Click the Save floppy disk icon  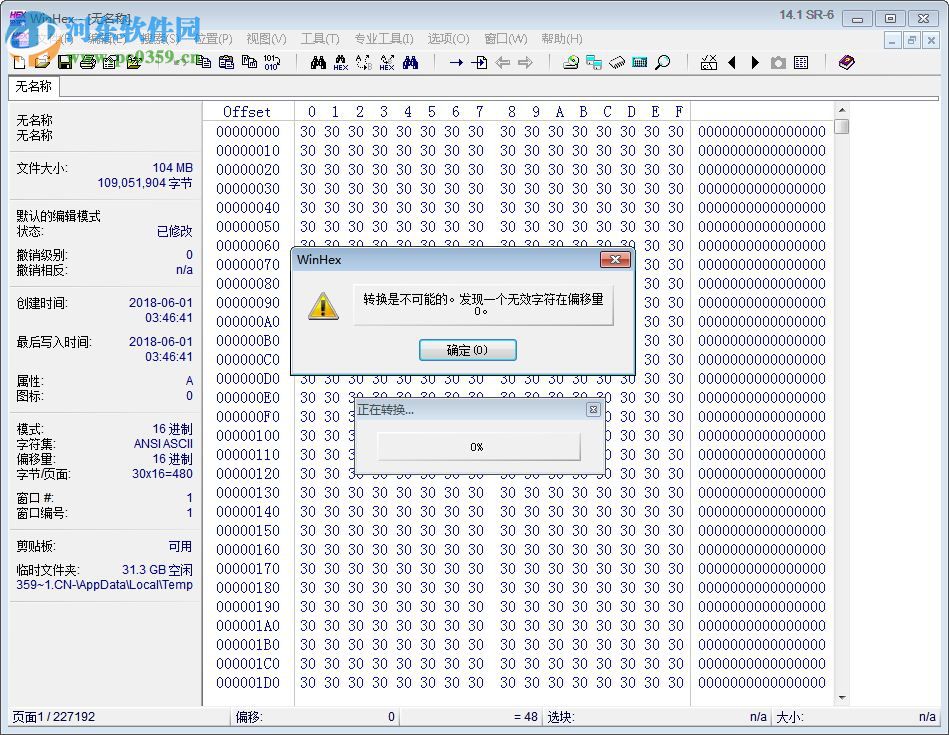tap(65, 62)
